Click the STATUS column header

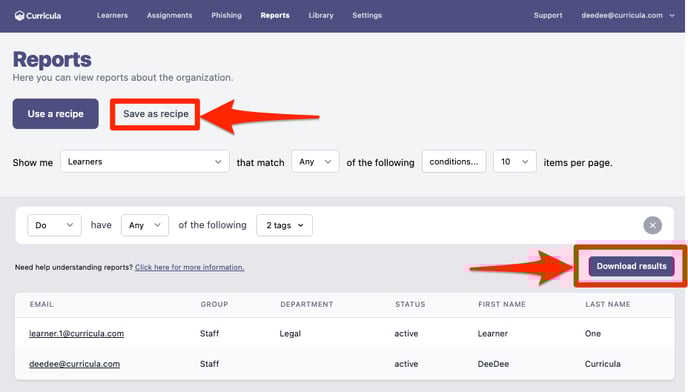pos(410,304)
